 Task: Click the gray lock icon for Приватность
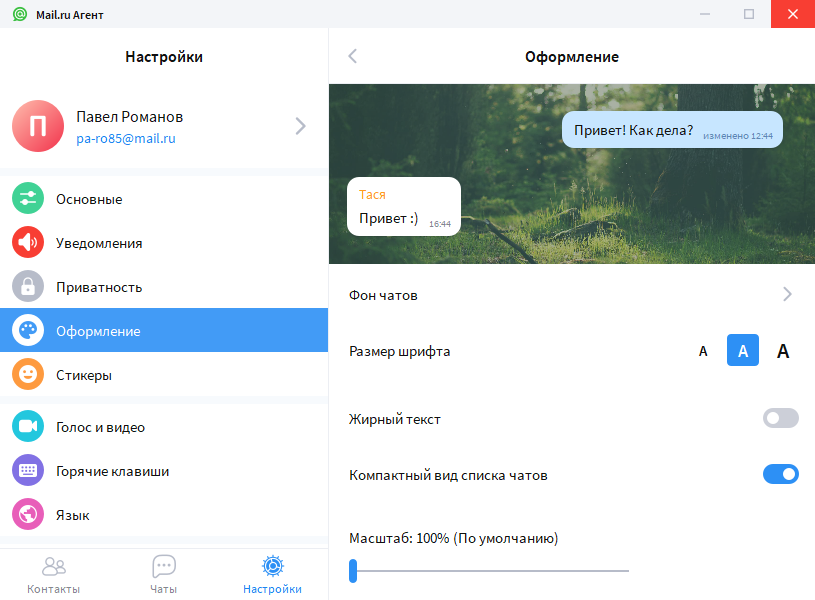click(28, 286)
